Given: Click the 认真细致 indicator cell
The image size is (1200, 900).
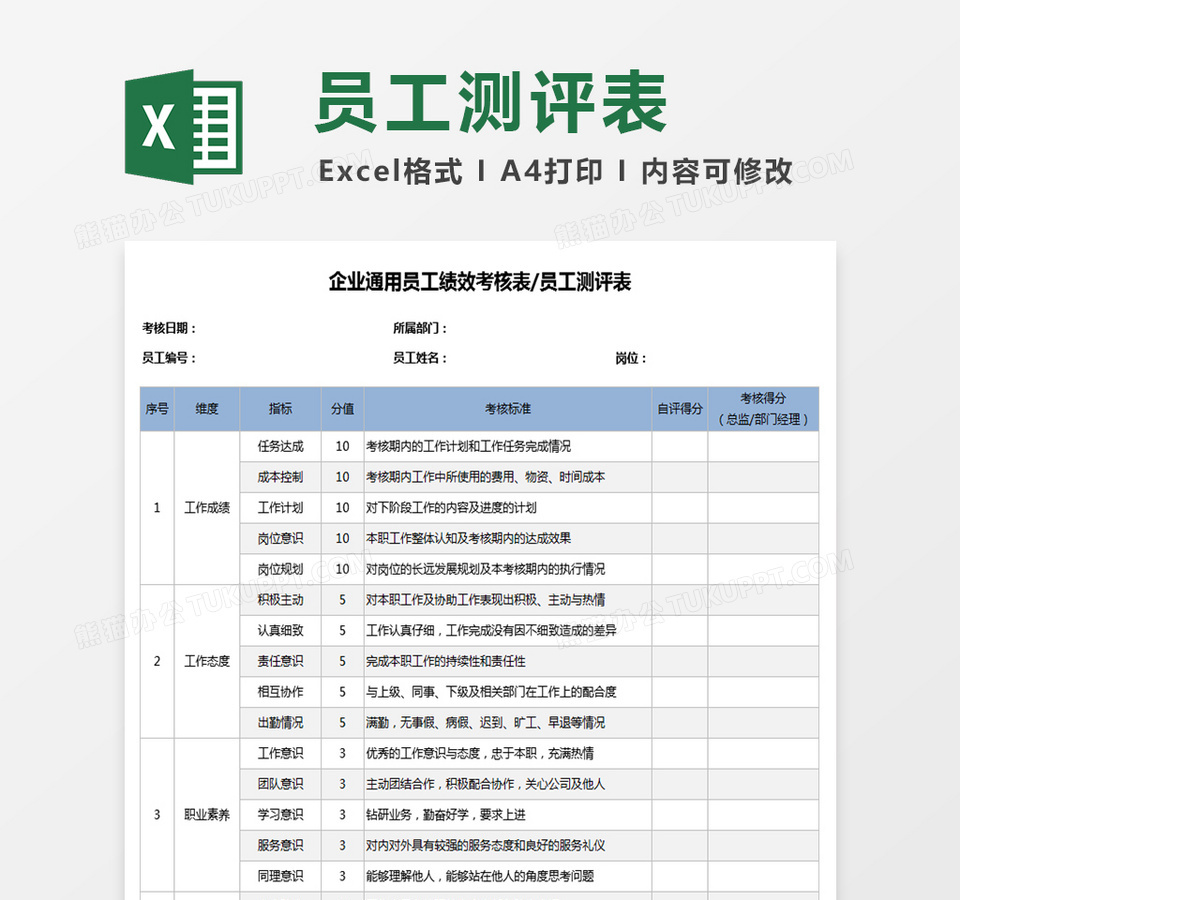Looking at the screenshot, I should point(281,631).
